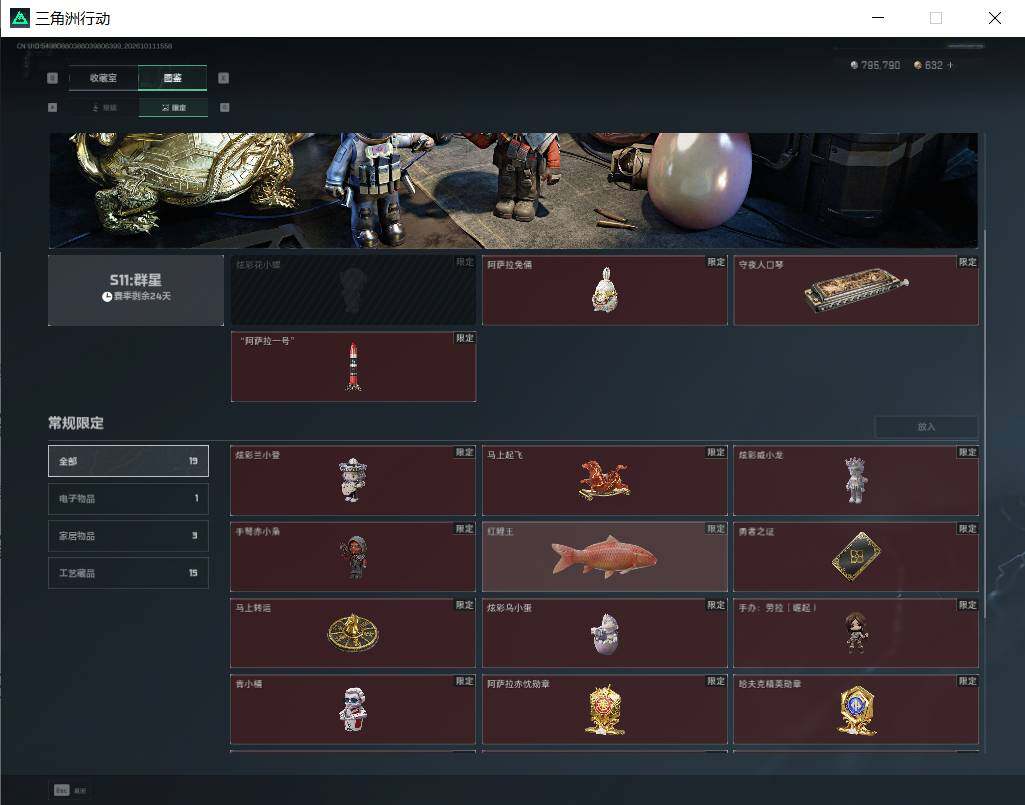Click the next-tab key icon beside 图鉴
1025x805 pixels.
tap(223, 78)
